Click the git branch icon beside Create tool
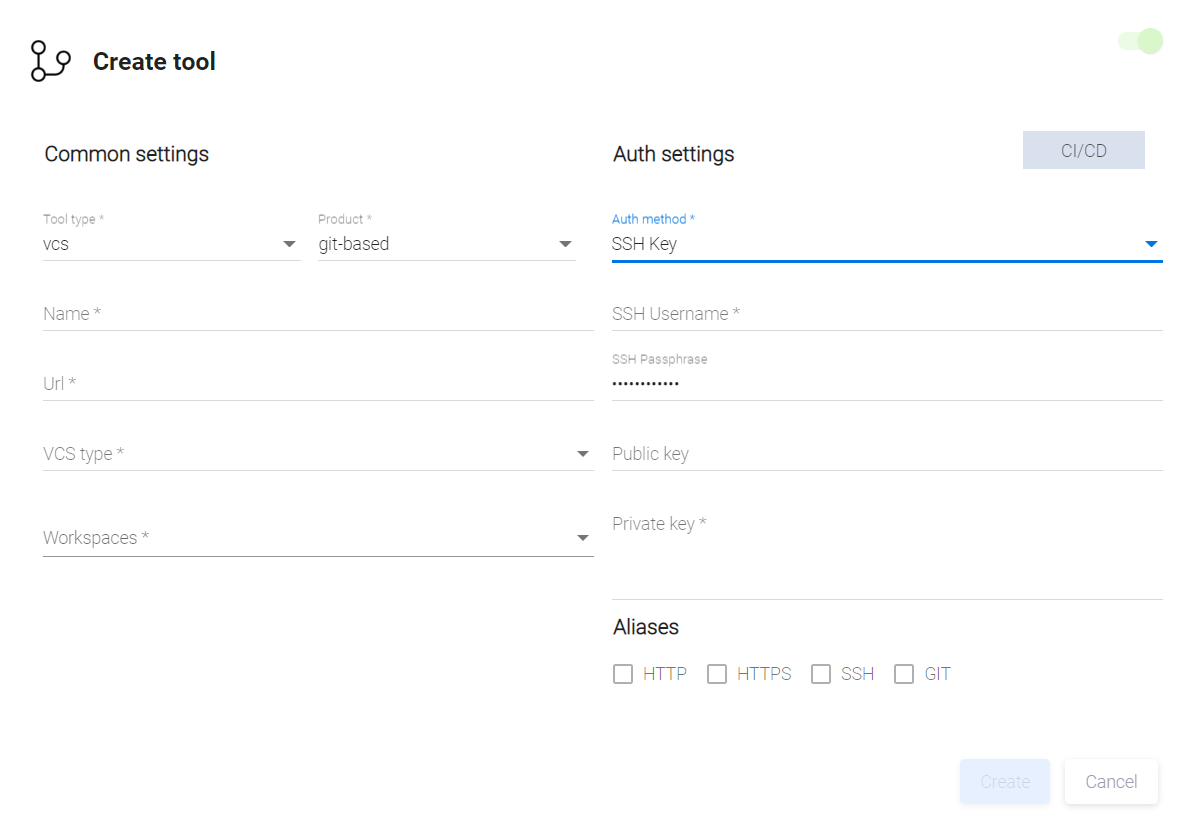This screenshot has height=820, width=1188. click(50, 61)
